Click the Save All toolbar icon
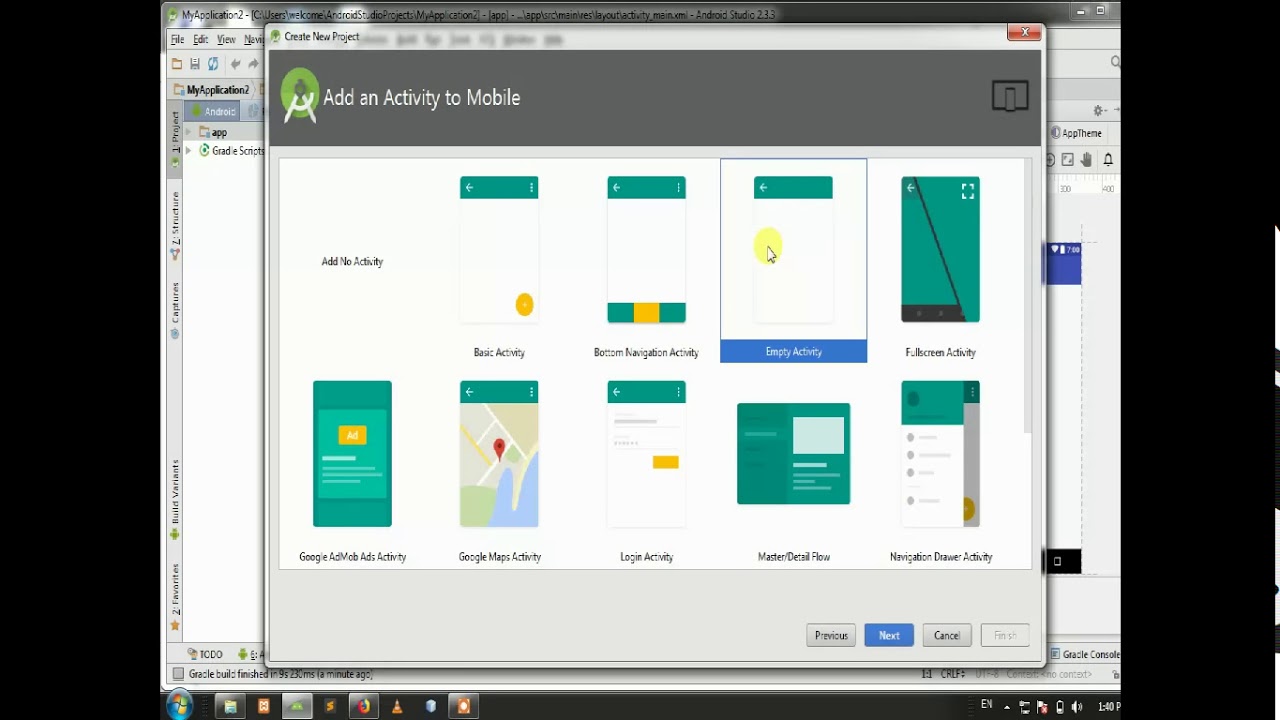The image size is (1280, 720). coord(195,64)
